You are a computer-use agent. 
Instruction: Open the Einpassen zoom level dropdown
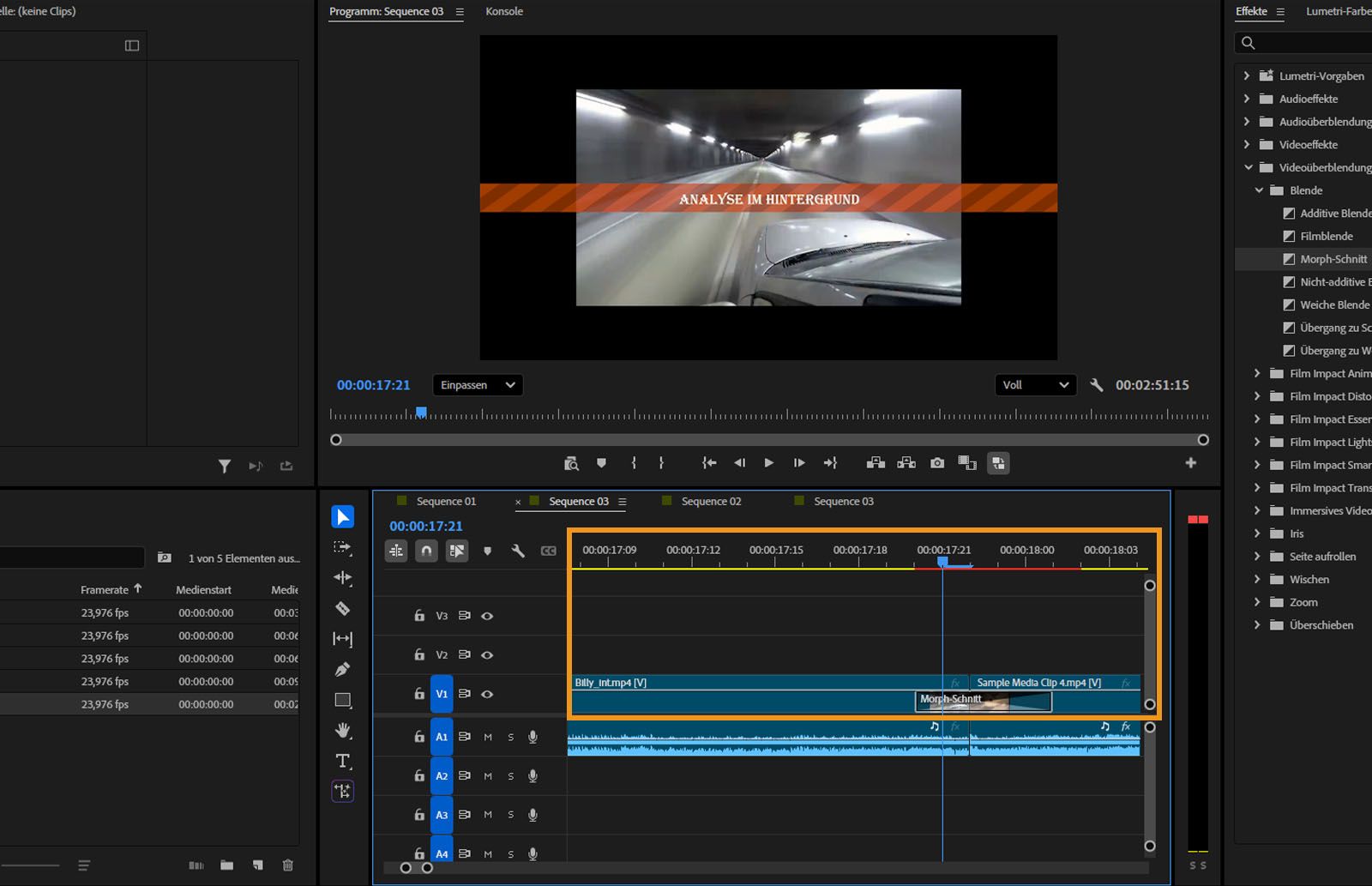pyautogui.click(x=477, y=384)
